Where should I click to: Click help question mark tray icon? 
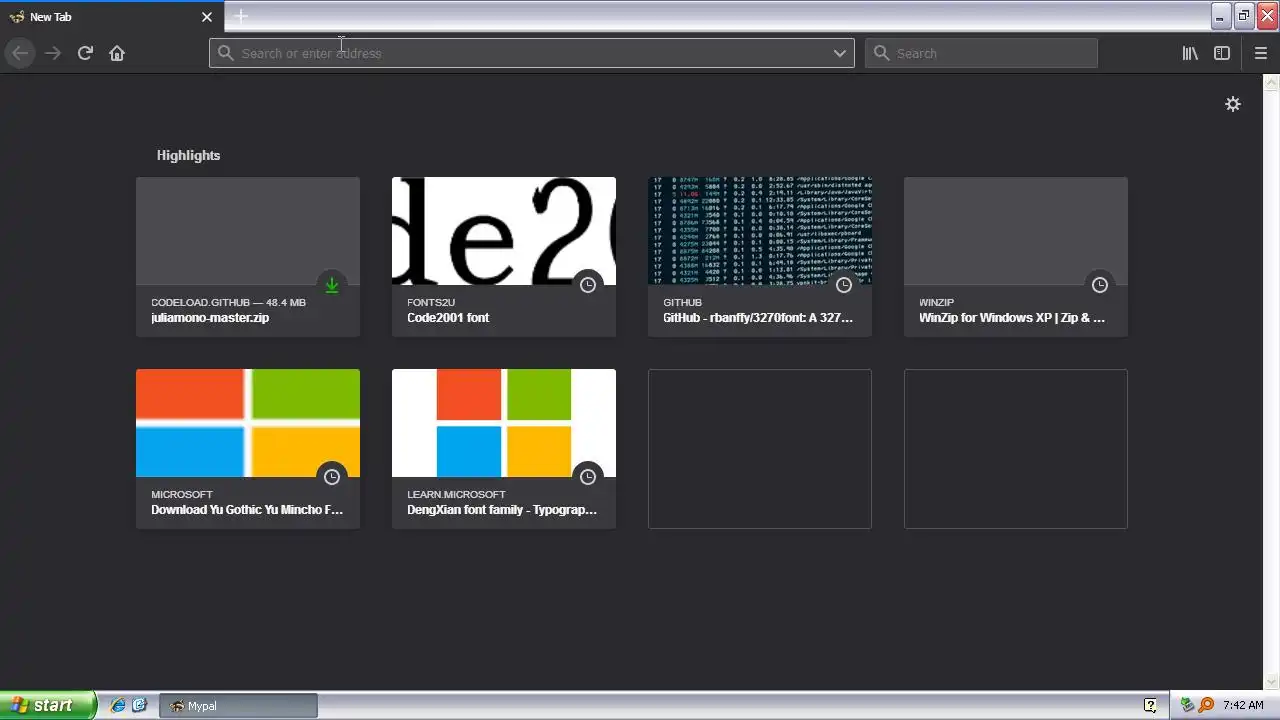1150,705
